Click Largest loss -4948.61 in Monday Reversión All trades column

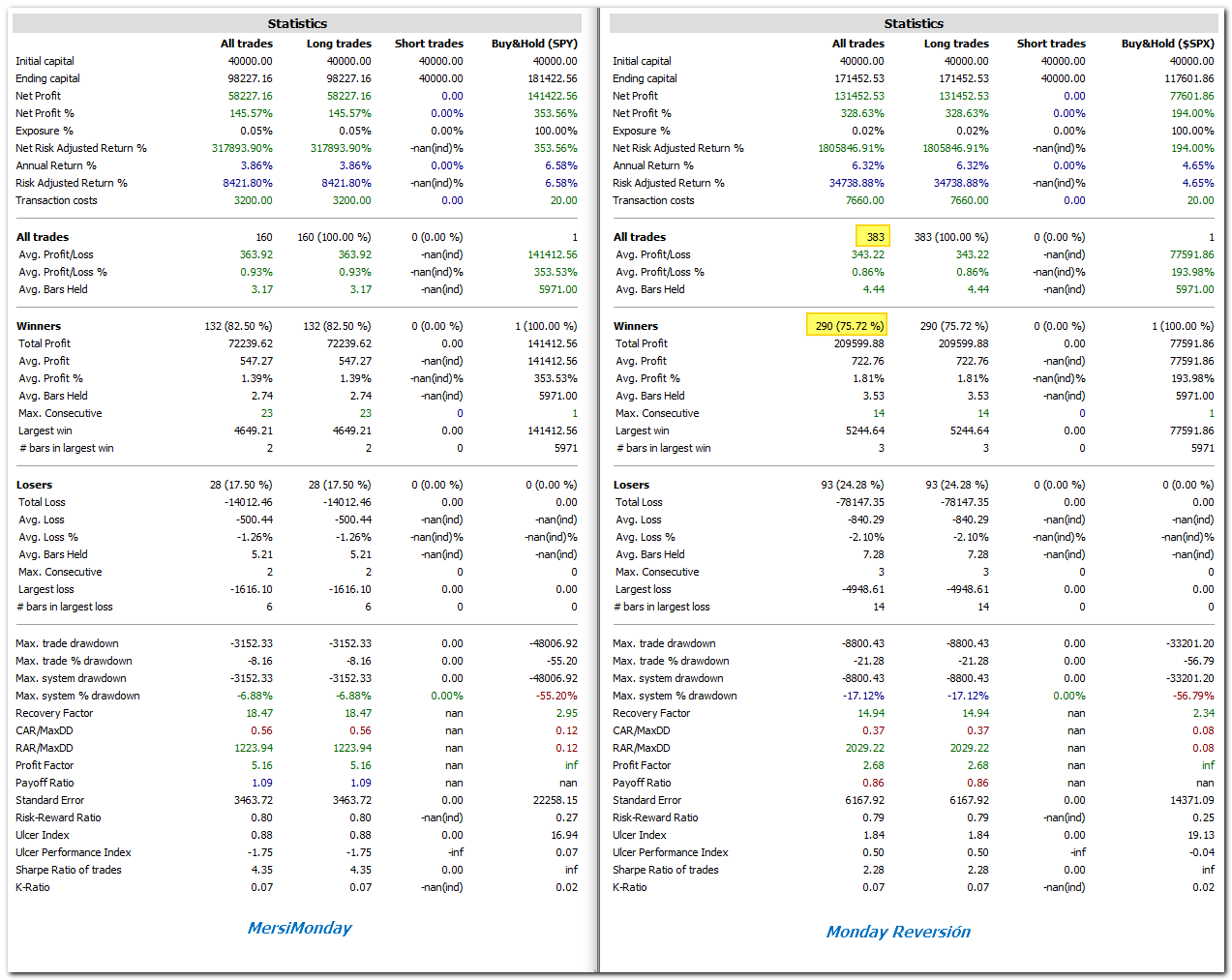point(863,589)
